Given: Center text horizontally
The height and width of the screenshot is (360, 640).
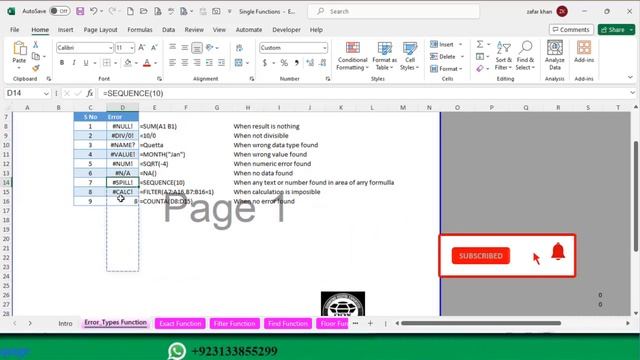Looking at the screenshot, I should coord(184,63).
